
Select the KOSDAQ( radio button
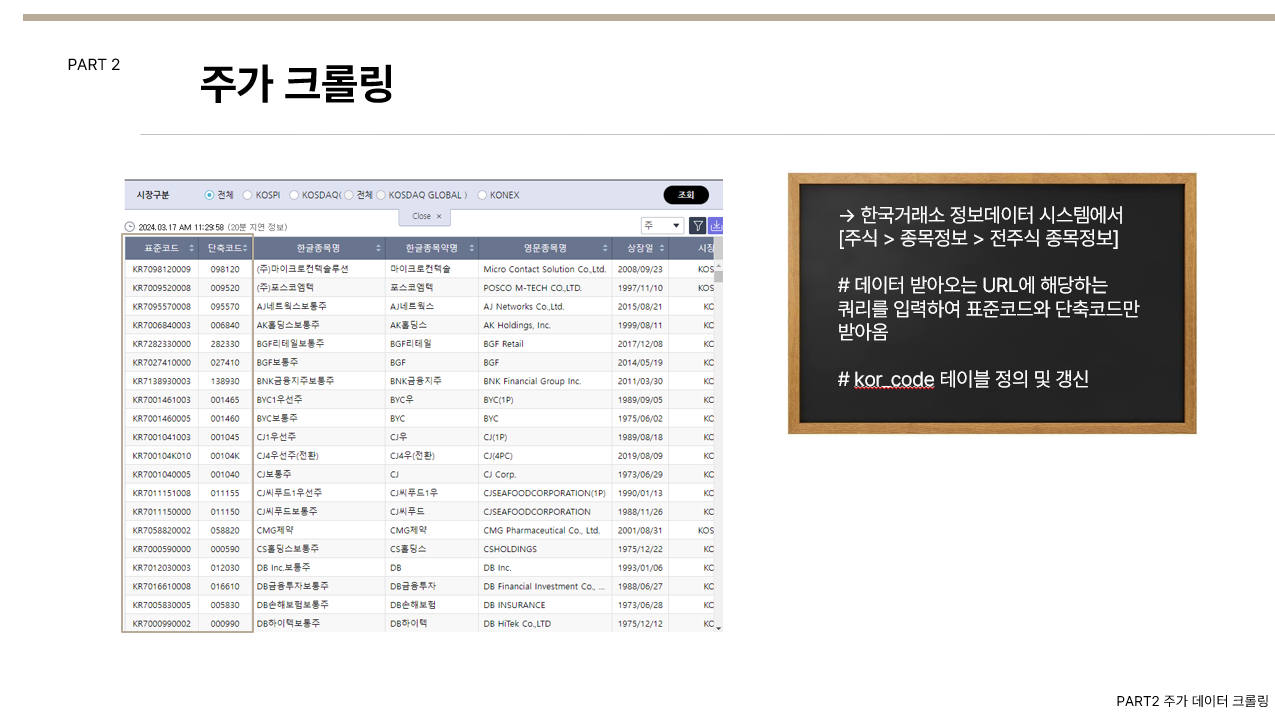click(294, 195)
